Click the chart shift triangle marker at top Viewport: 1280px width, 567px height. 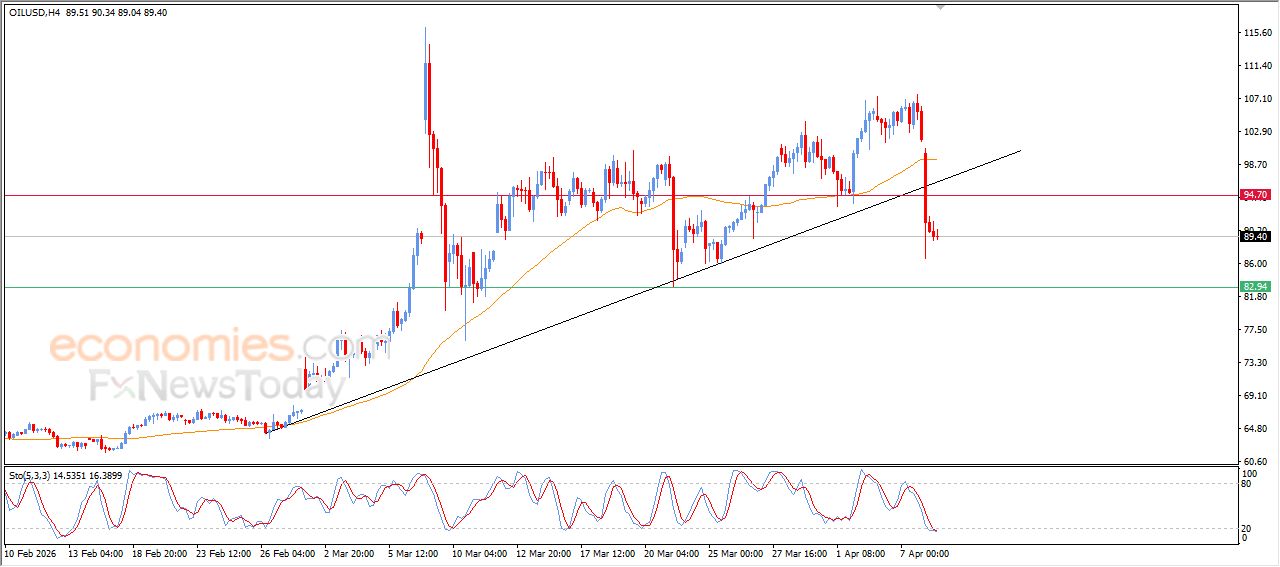pos(939,6)
